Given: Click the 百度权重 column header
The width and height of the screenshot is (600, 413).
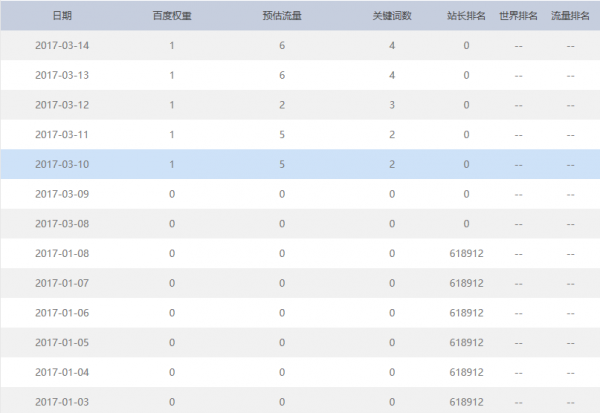Looking at the screenshot, I should pos(172,16).
